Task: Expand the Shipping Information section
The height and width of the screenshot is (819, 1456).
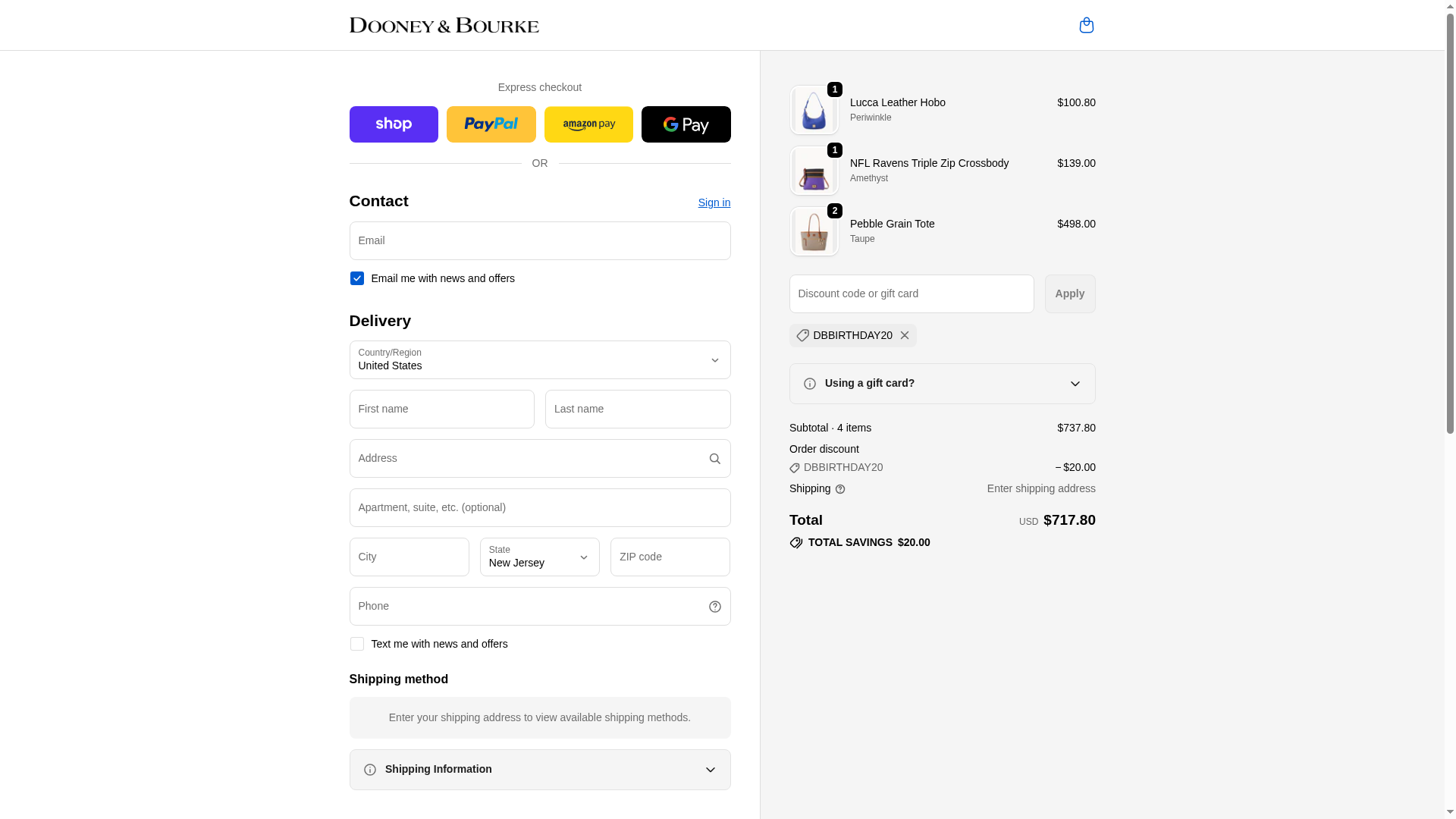Action: [x=539, y=770]
